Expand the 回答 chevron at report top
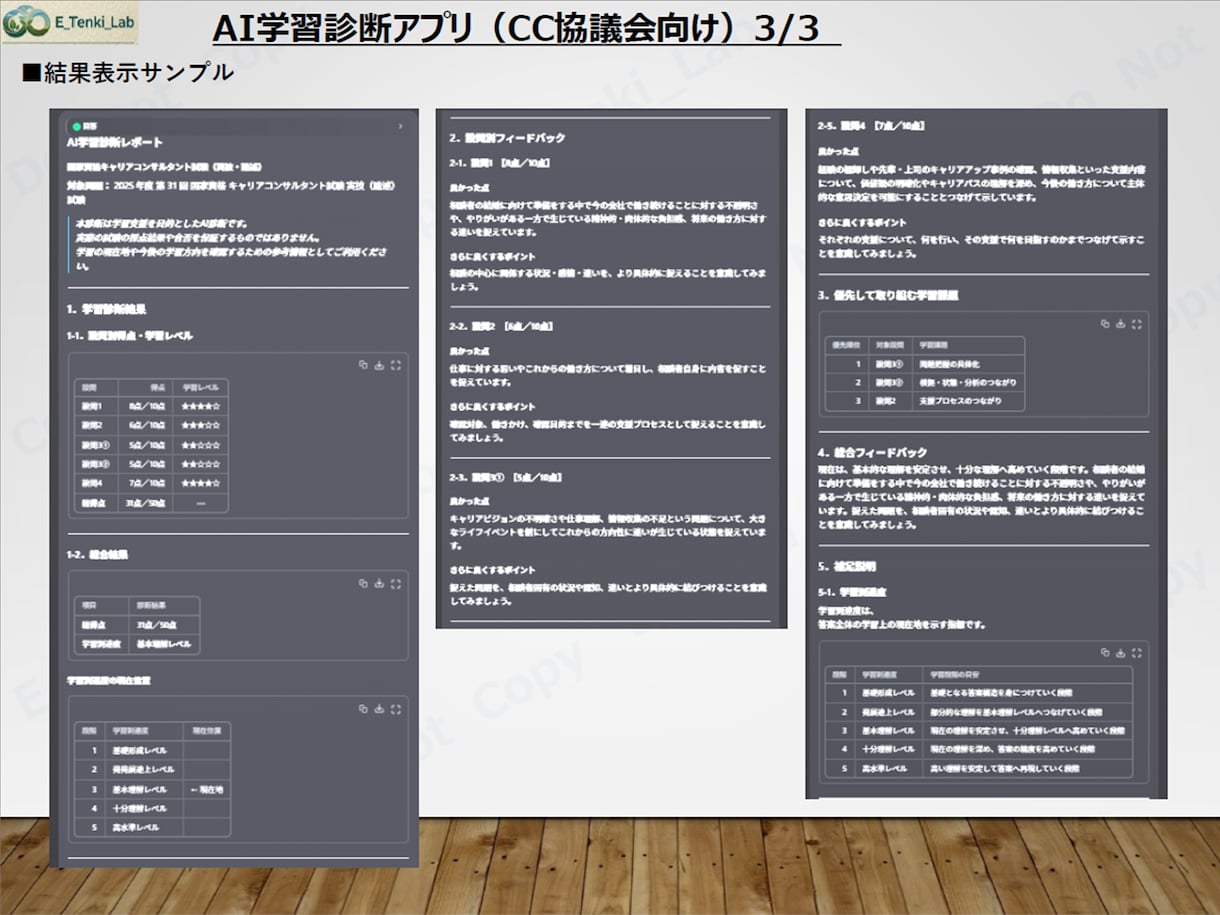Image resolution: width=1220 pixels, height=915 pixels. pyautogui.click(x=400, y=126)
